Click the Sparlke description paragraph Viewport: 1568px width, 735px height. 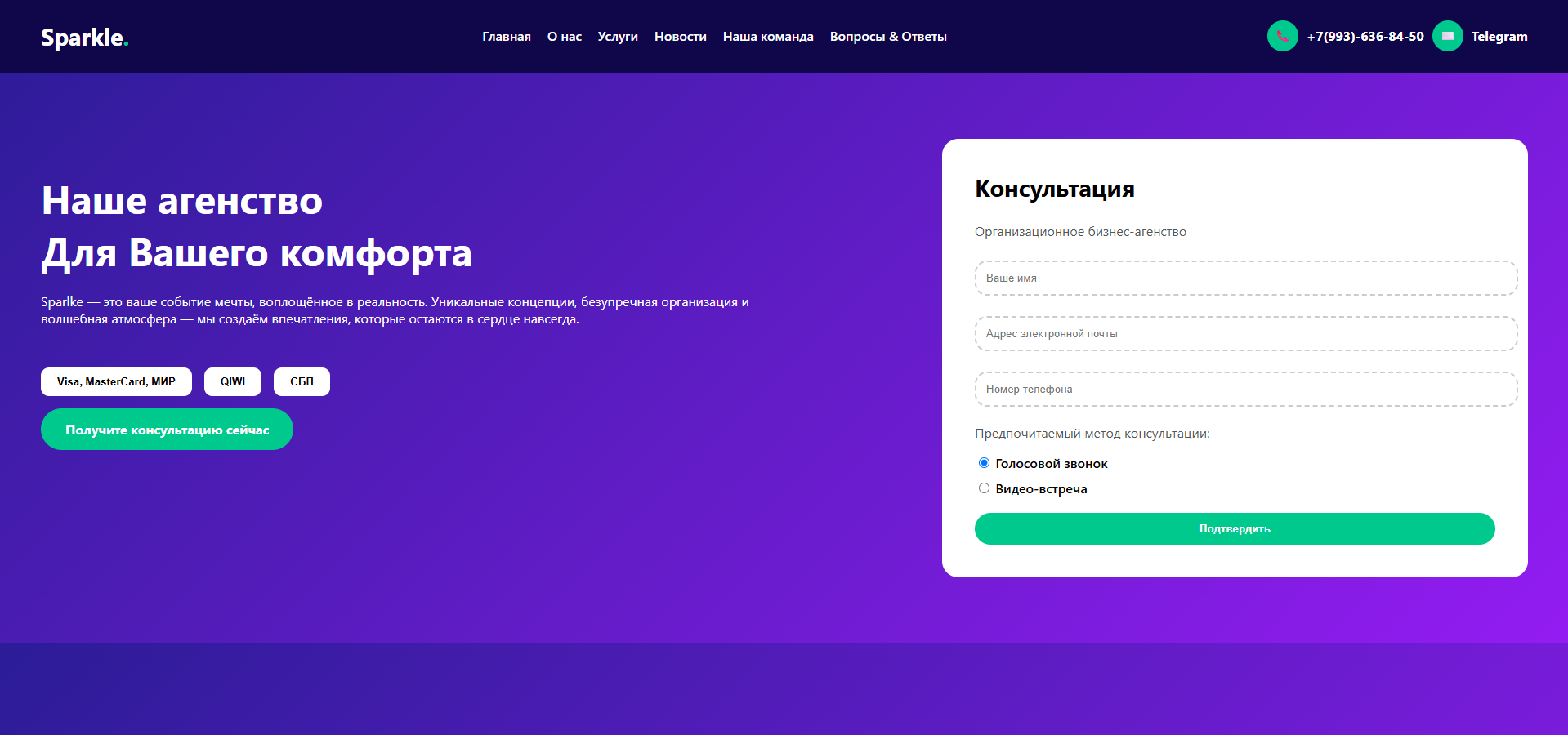coord(395,310)
